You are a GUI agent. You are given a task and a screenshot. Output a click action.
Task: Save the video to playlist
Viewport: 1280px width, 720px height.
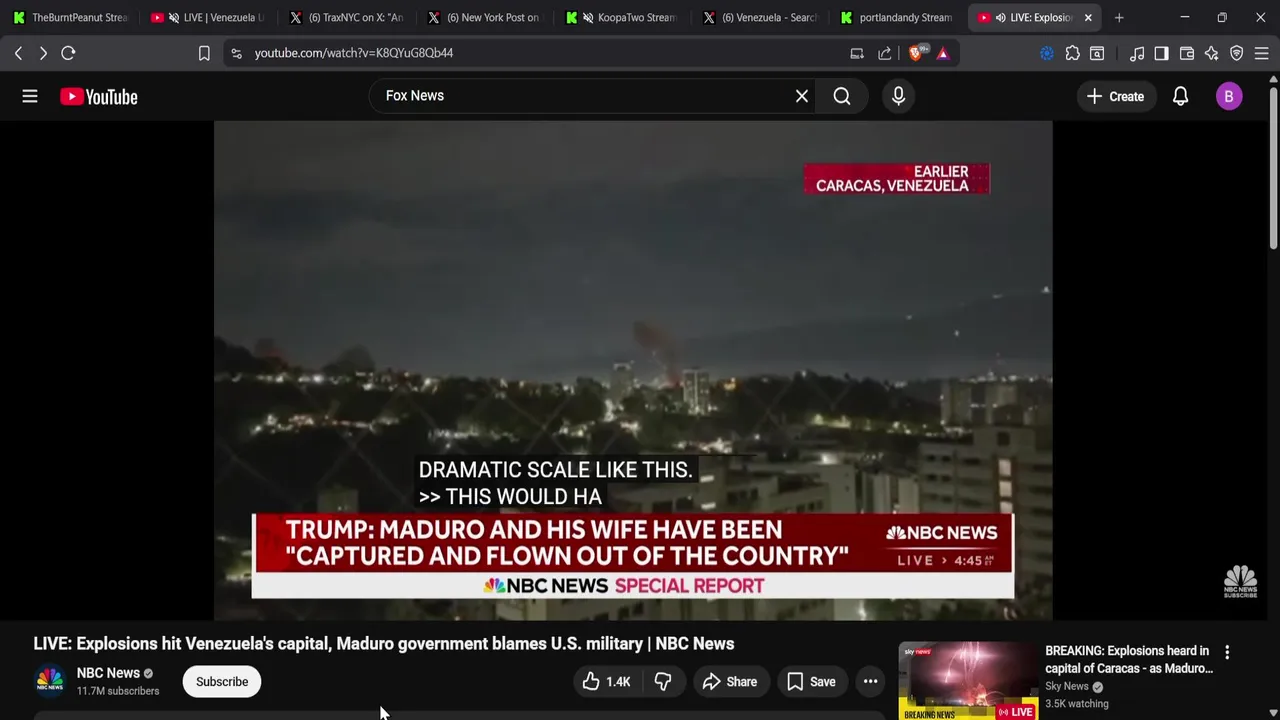click(811, 682)
